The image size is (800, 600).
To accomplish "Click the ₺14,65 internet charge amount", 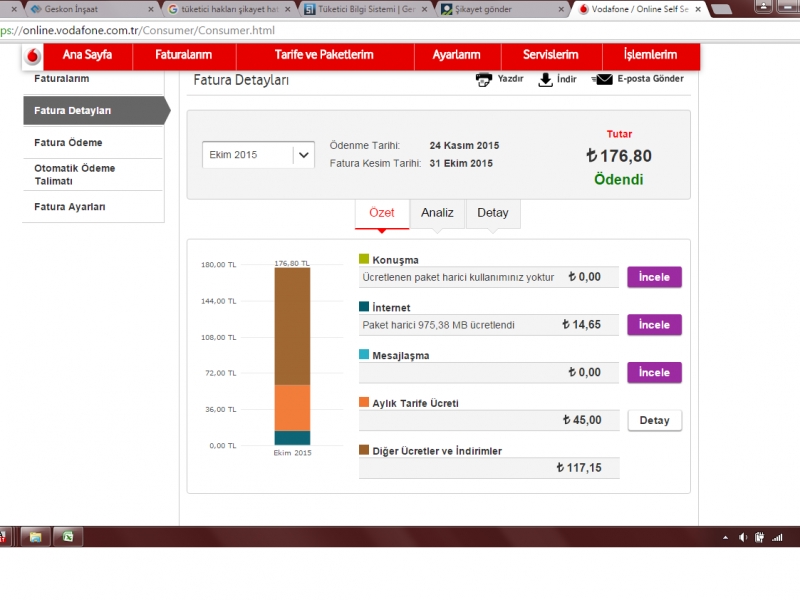I will click(x=582, y=324).
